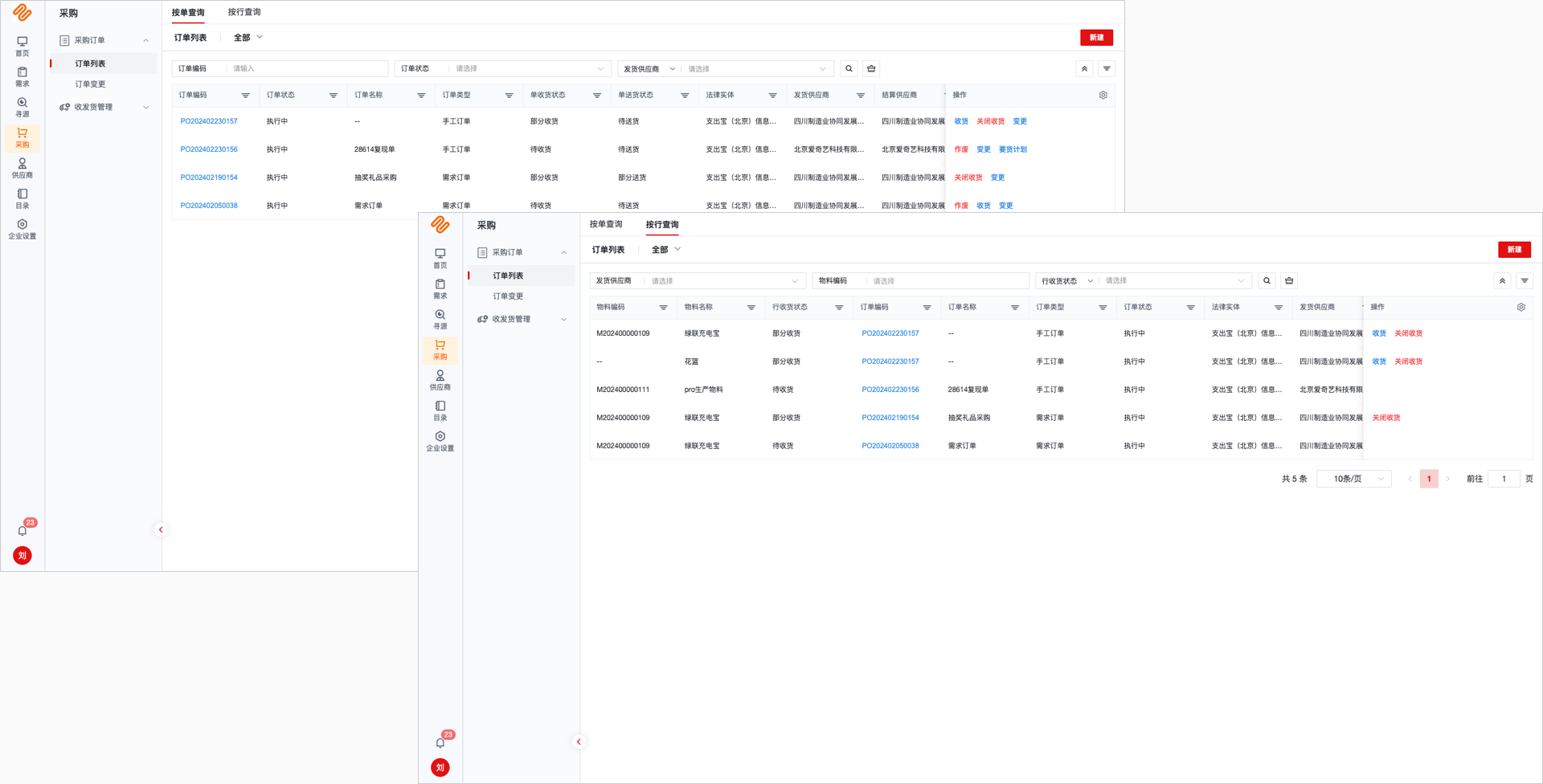This screenshot has width=1543, height=784.
Task: Click filter icon on 订单名称 column in back window
Action: point(421,96)
